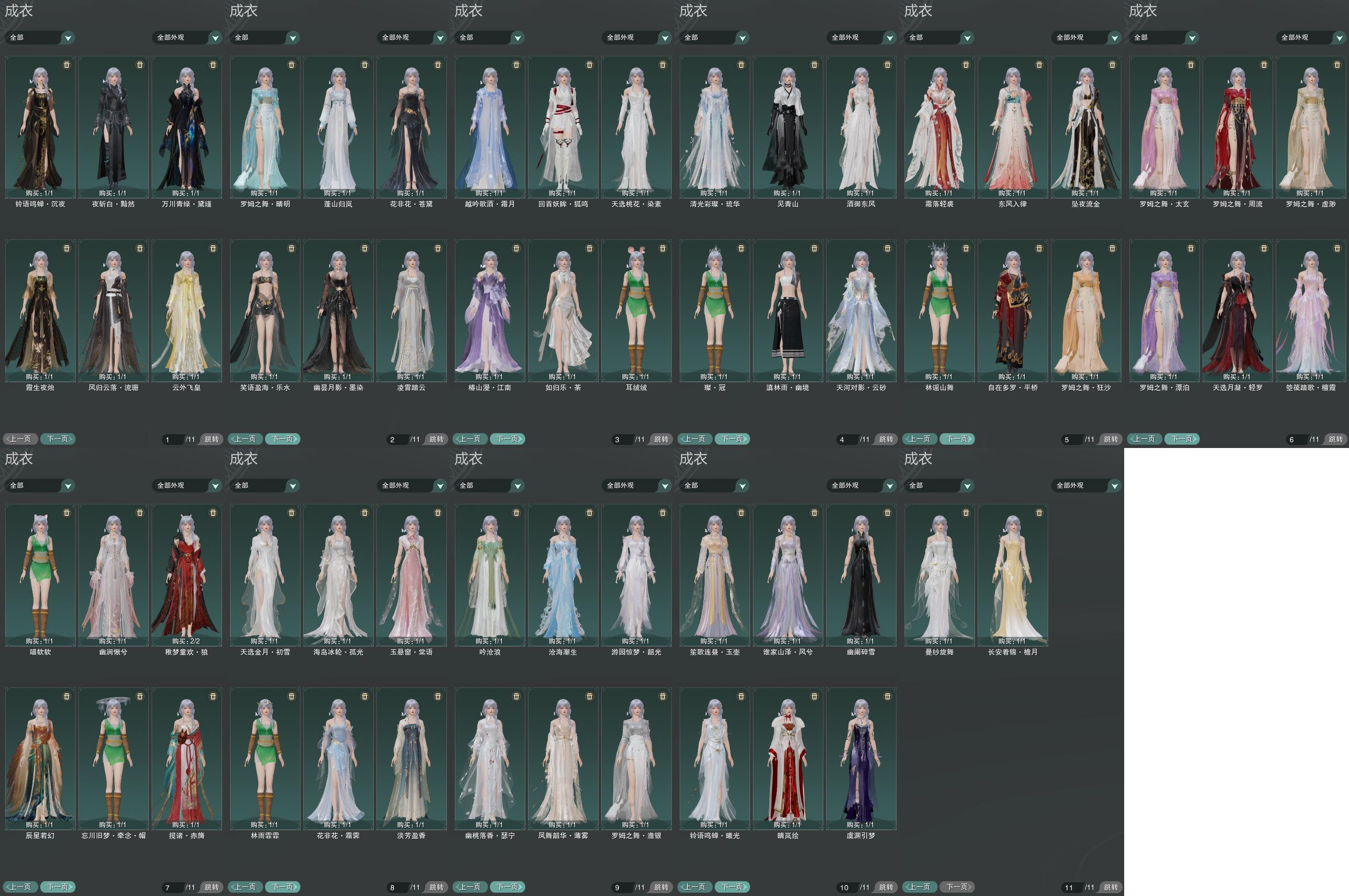Click trash icon on 云外飞皇 outfit
The width and height of the screenshot is (1349, 896).
[213, 248]
